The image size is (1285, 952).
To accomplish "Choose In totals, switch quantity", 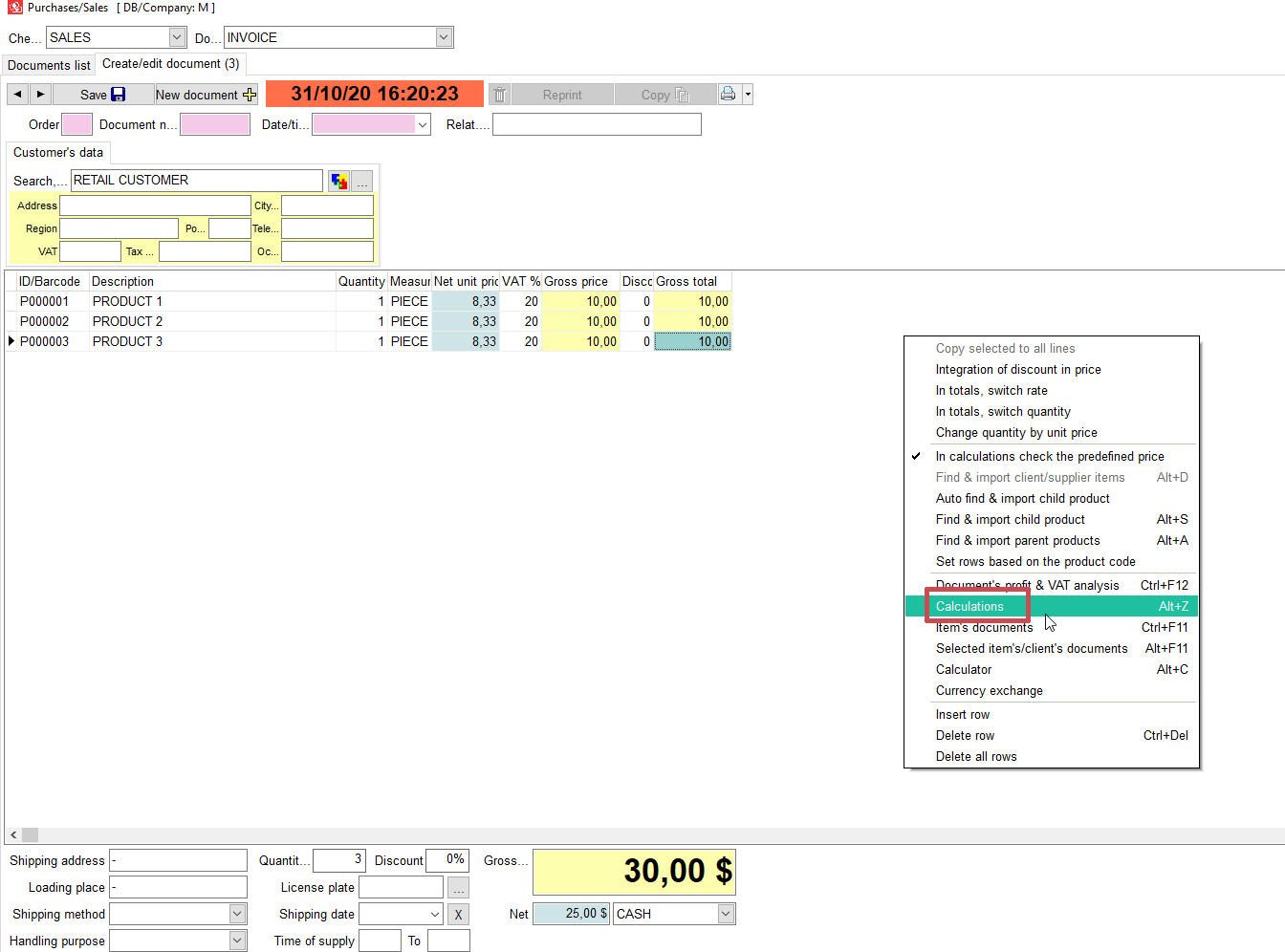I will coord(1052,411).
